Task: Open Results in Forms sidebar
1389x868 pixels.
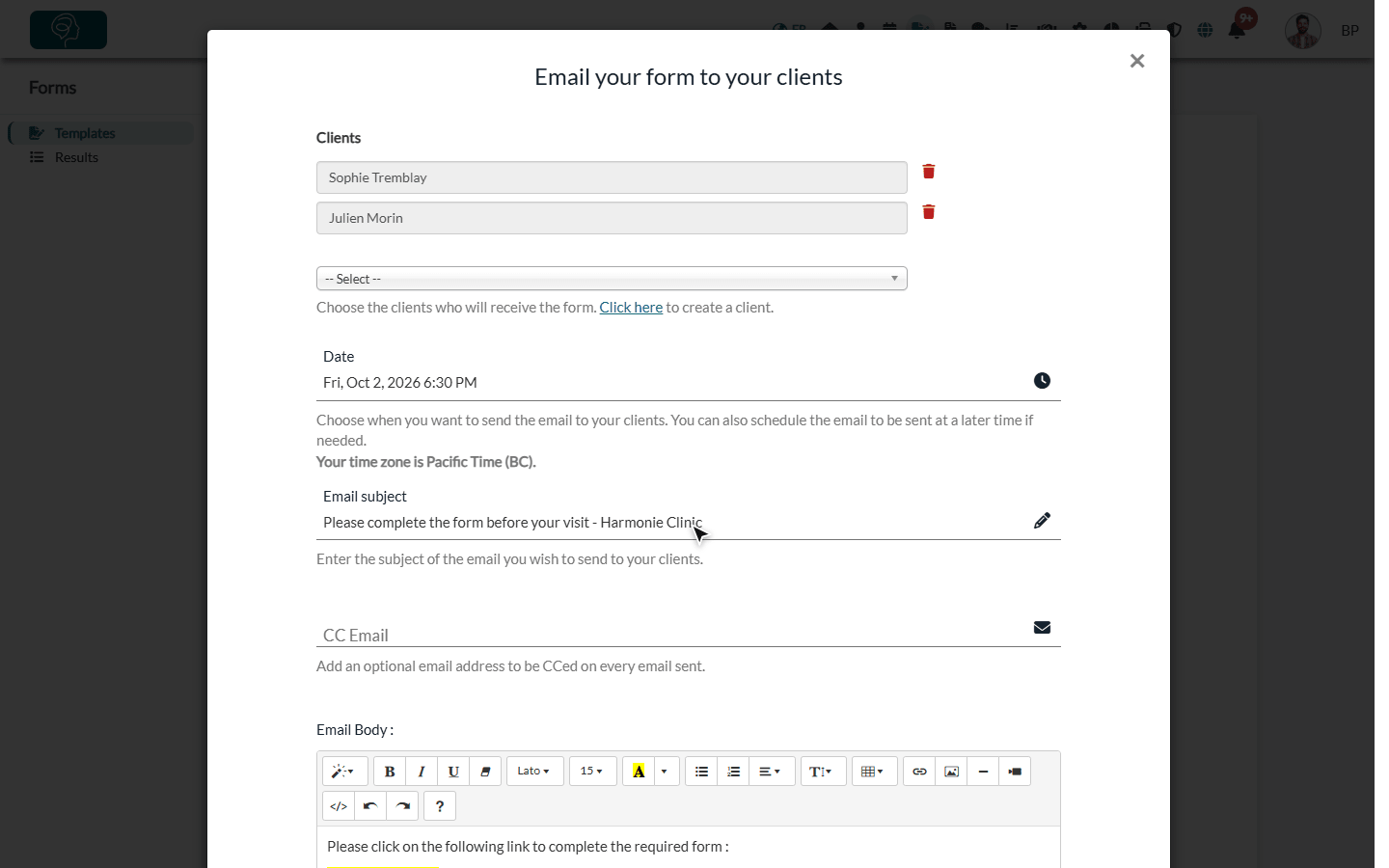Action: pos(76,157)
